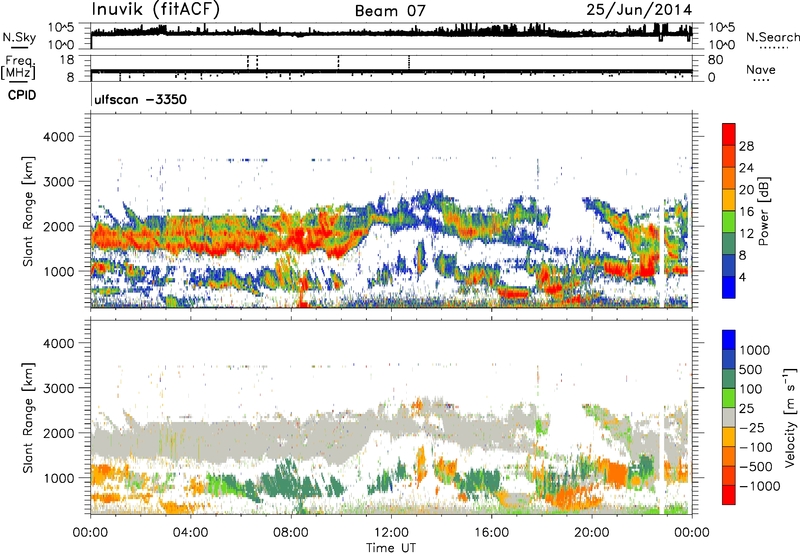The image size is (800, 554).
Task: Click the "100" velocity colorbar label
Action: click(x=751, y=389)
